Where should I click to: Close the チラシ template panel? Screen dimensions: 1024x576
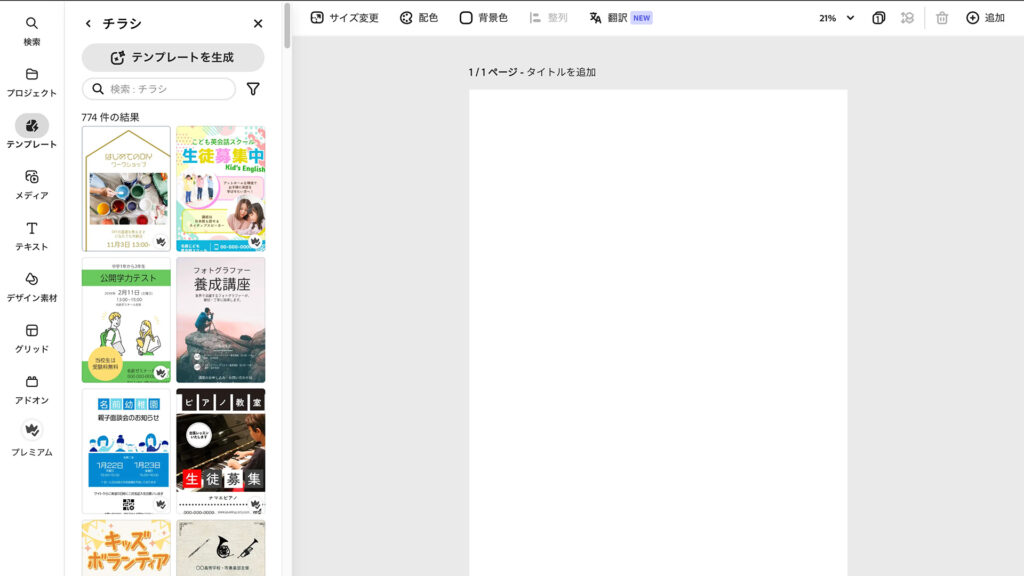(257, 22)
